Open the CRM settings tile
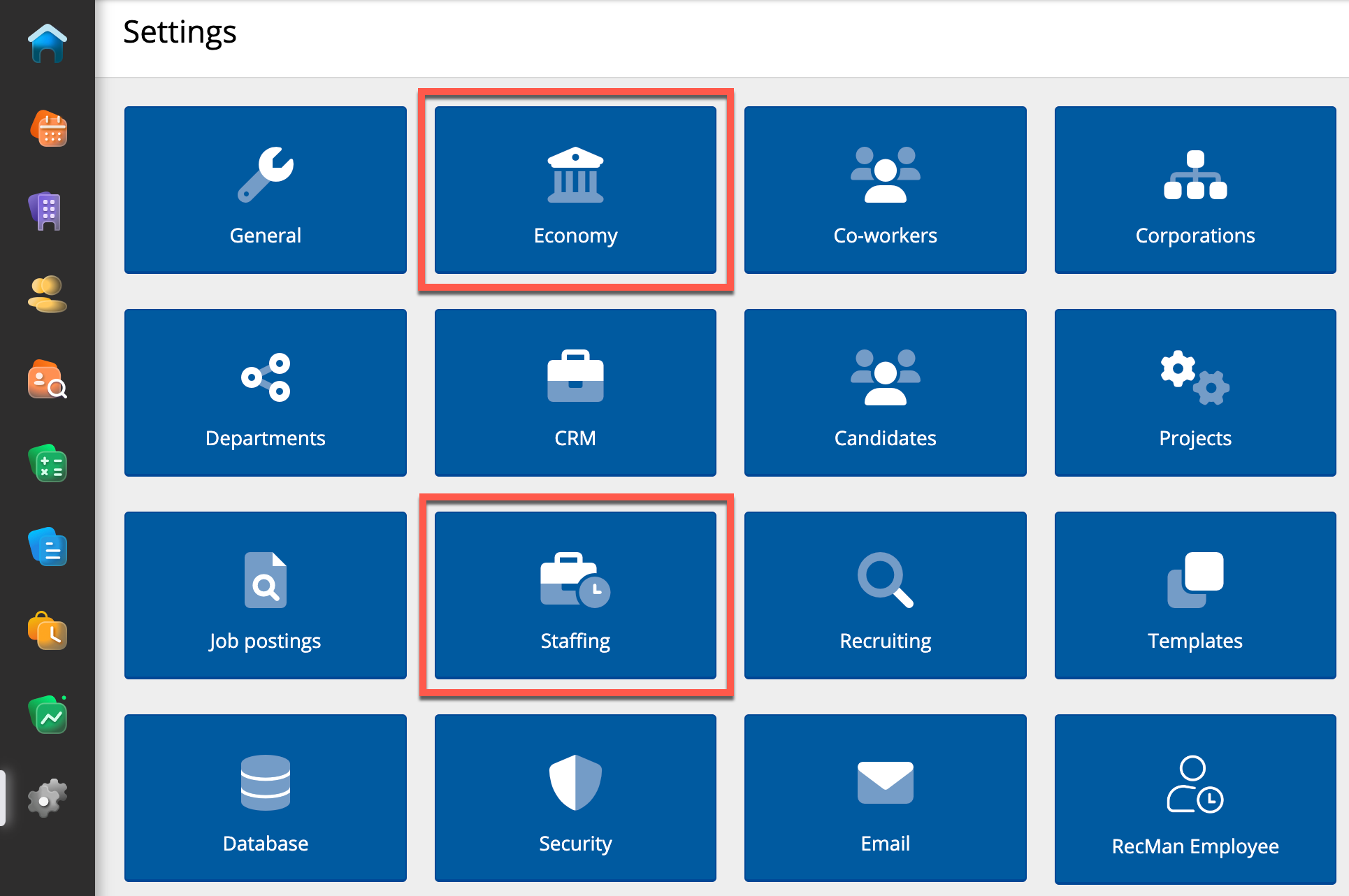Viewport: 1349px width, 896px height. (575, 392)
